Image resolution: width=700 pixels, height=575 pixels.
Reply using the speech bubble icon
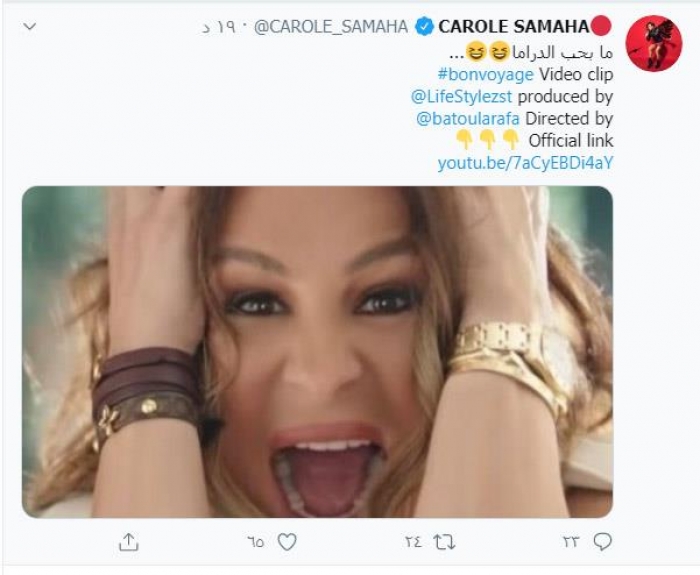tap(602, 542)
